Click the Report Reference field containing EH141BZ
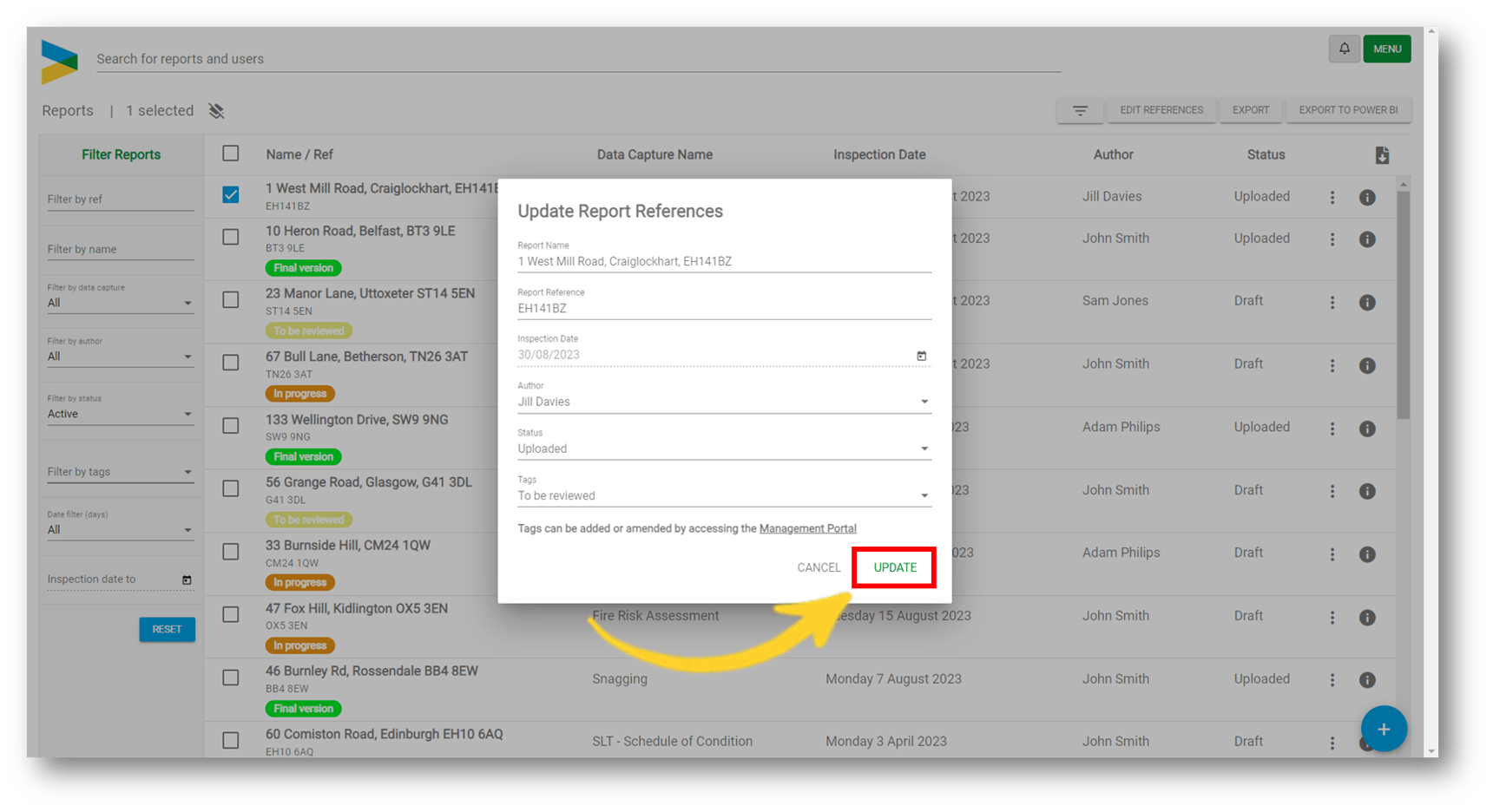1493x812 pixels. (724, 308)
